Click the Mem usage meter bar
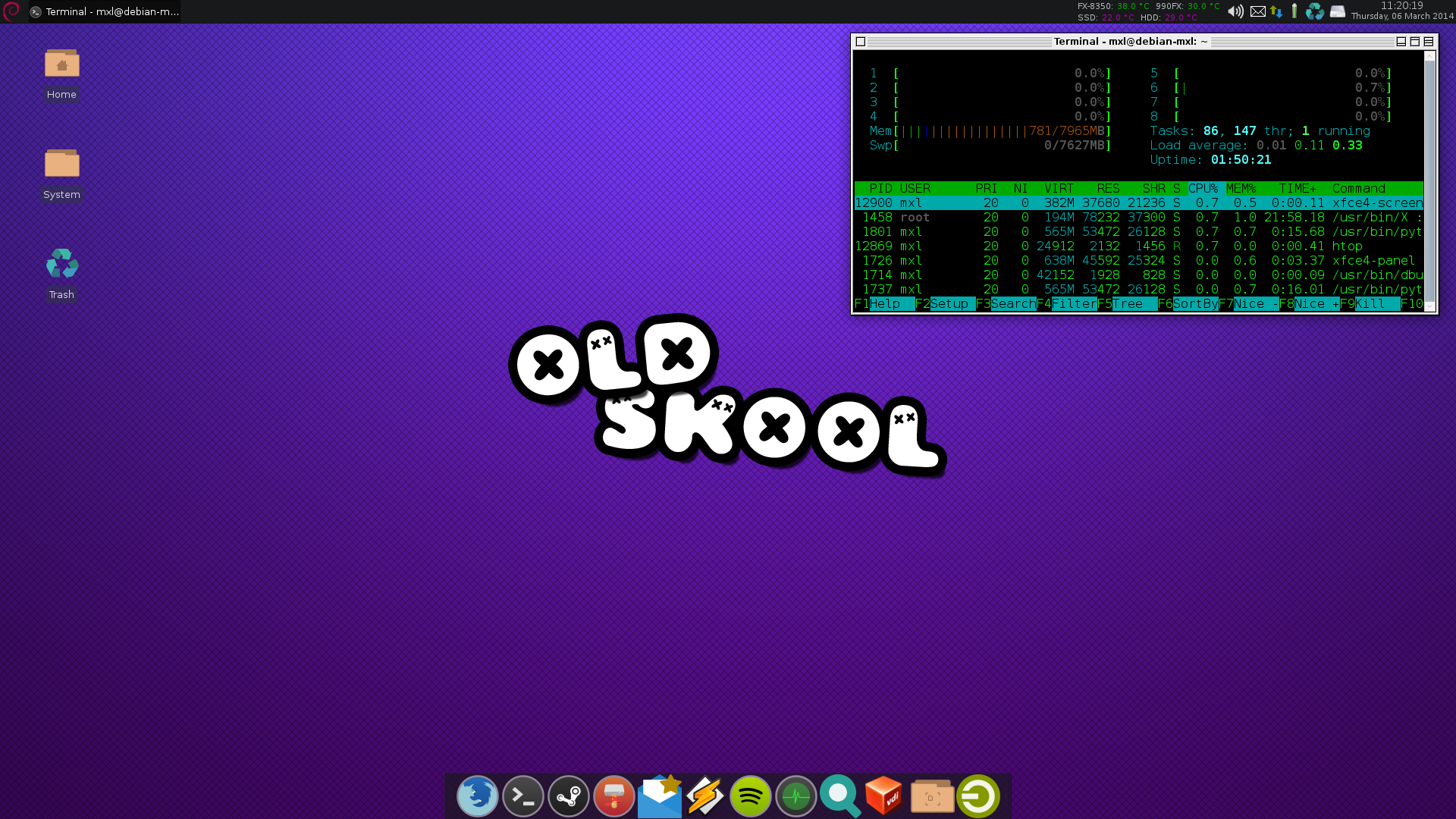The height and width of the screenshot is (819, 1456). coord(990,131)
